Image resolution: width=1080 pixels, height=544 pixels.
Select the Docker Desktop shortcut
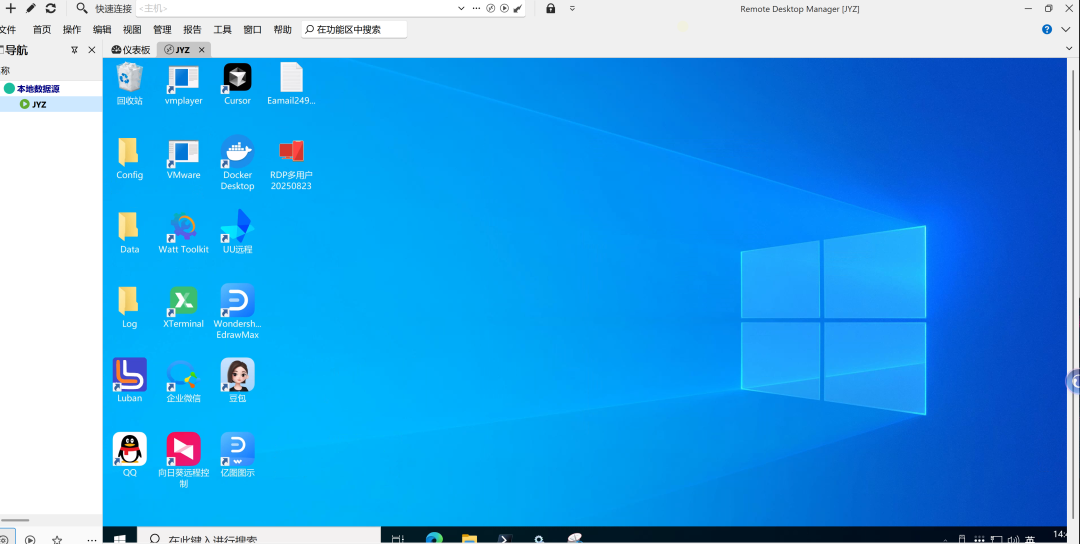(x=237, y=163)
